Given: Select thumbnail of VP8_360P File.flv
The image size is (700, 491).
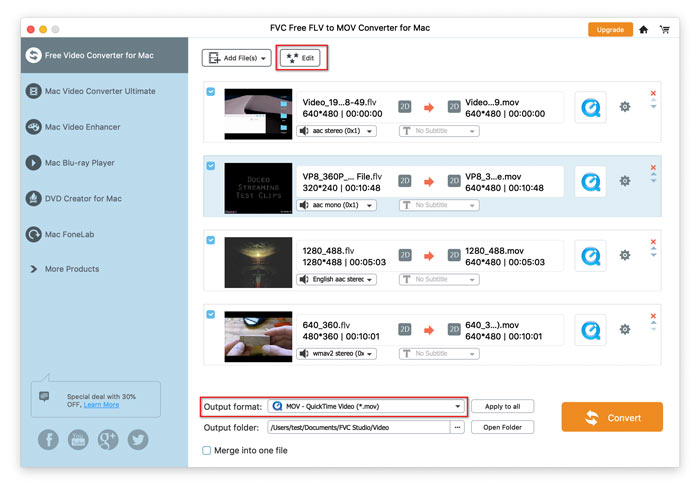Looking at the screenshot, I should 258,188.
